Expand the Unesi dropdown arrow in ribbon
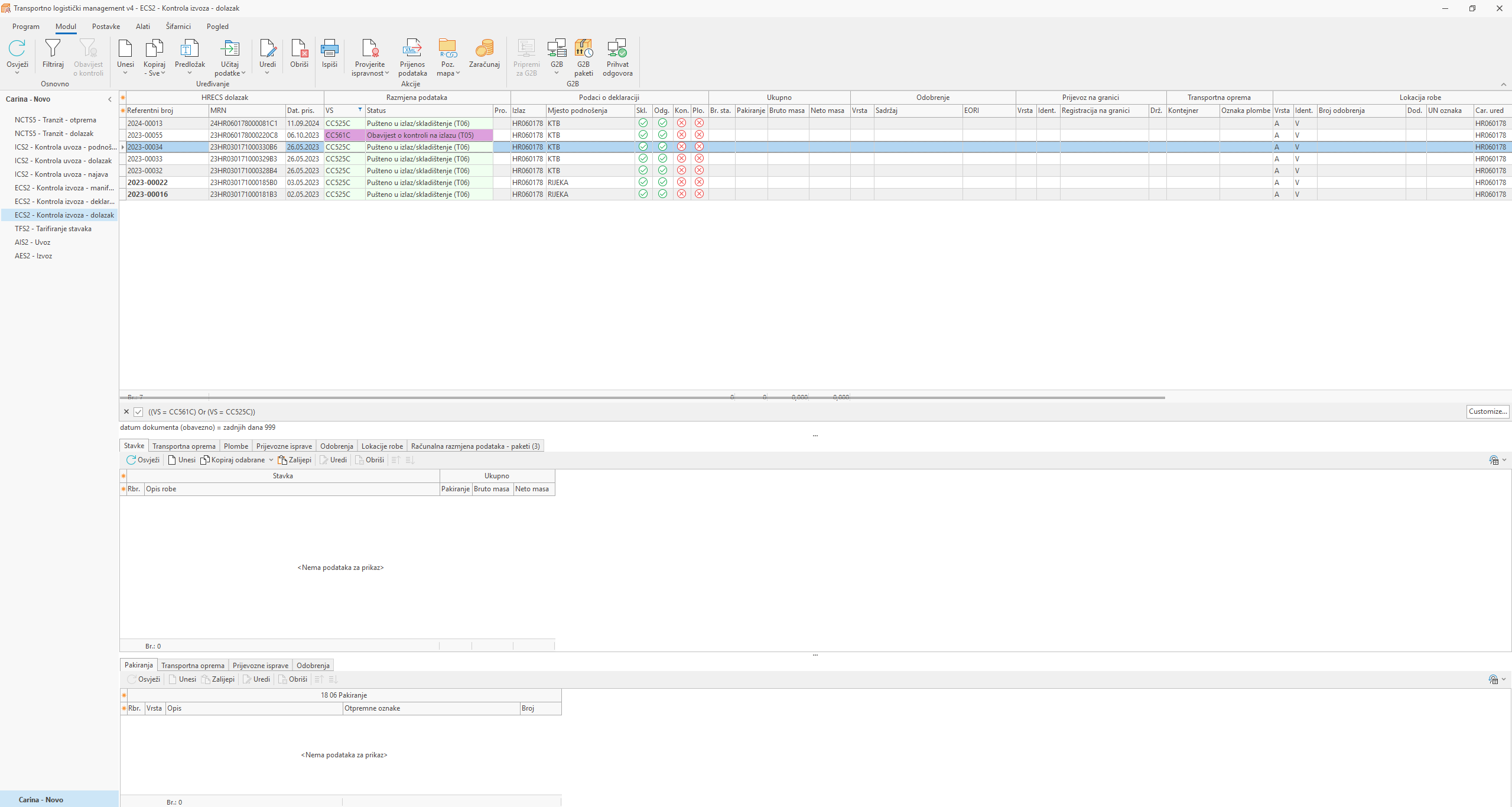Image resolution: width=1512 pixels, height=807 pixels. tap(125, 73)
